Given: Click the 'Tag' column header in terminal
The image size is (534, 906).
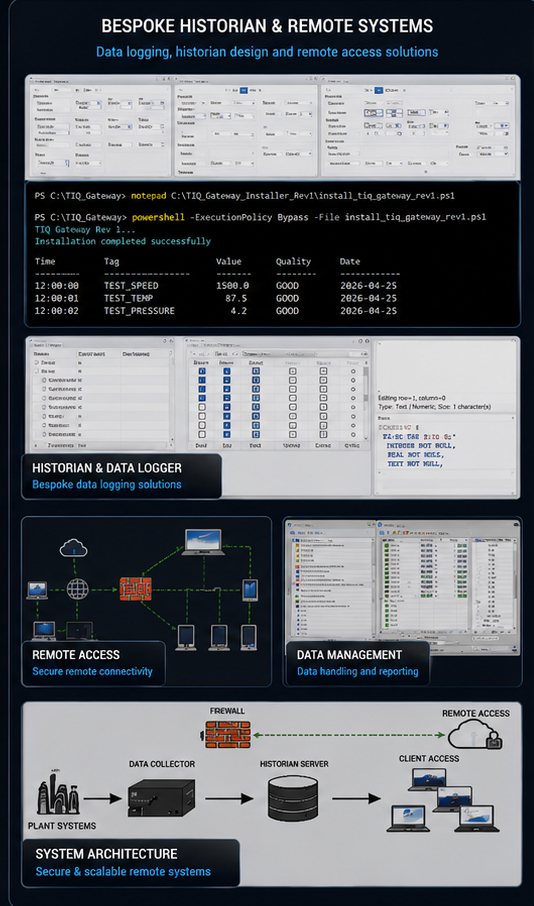Looking at the screenshot, I should 112,262.
